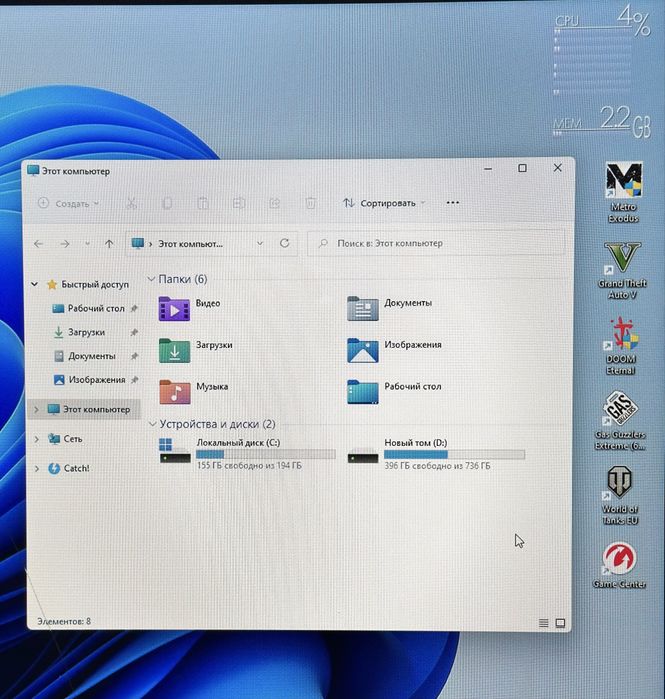Go forward with the right arrow
The width and height of the screenshot is (665, 699).
(x=65, y=244)
